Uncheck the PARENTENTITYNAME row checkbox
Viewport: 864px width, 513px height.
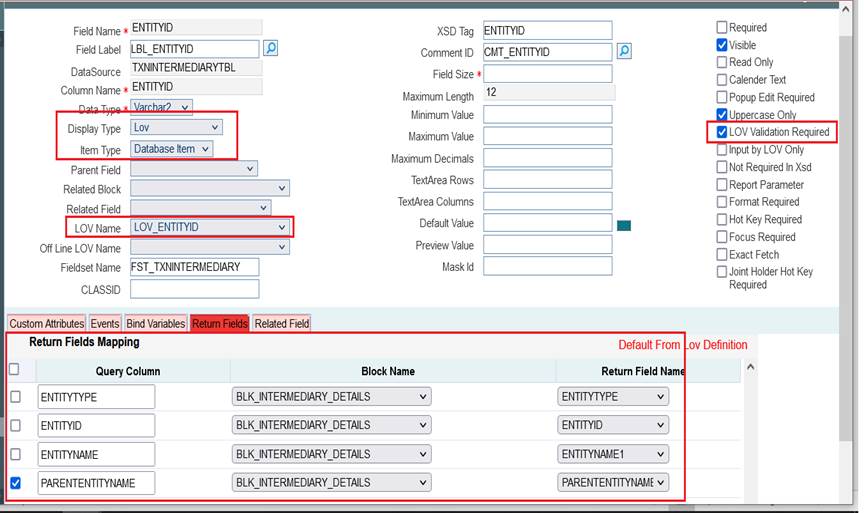(15, 483)
